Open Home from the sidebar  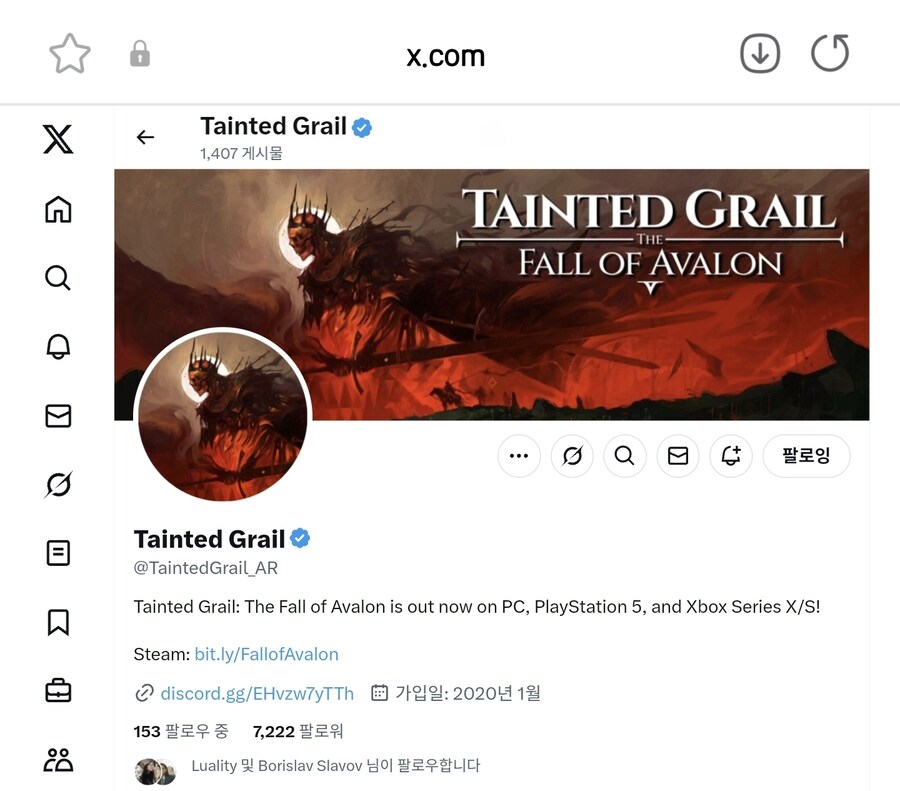58,209
